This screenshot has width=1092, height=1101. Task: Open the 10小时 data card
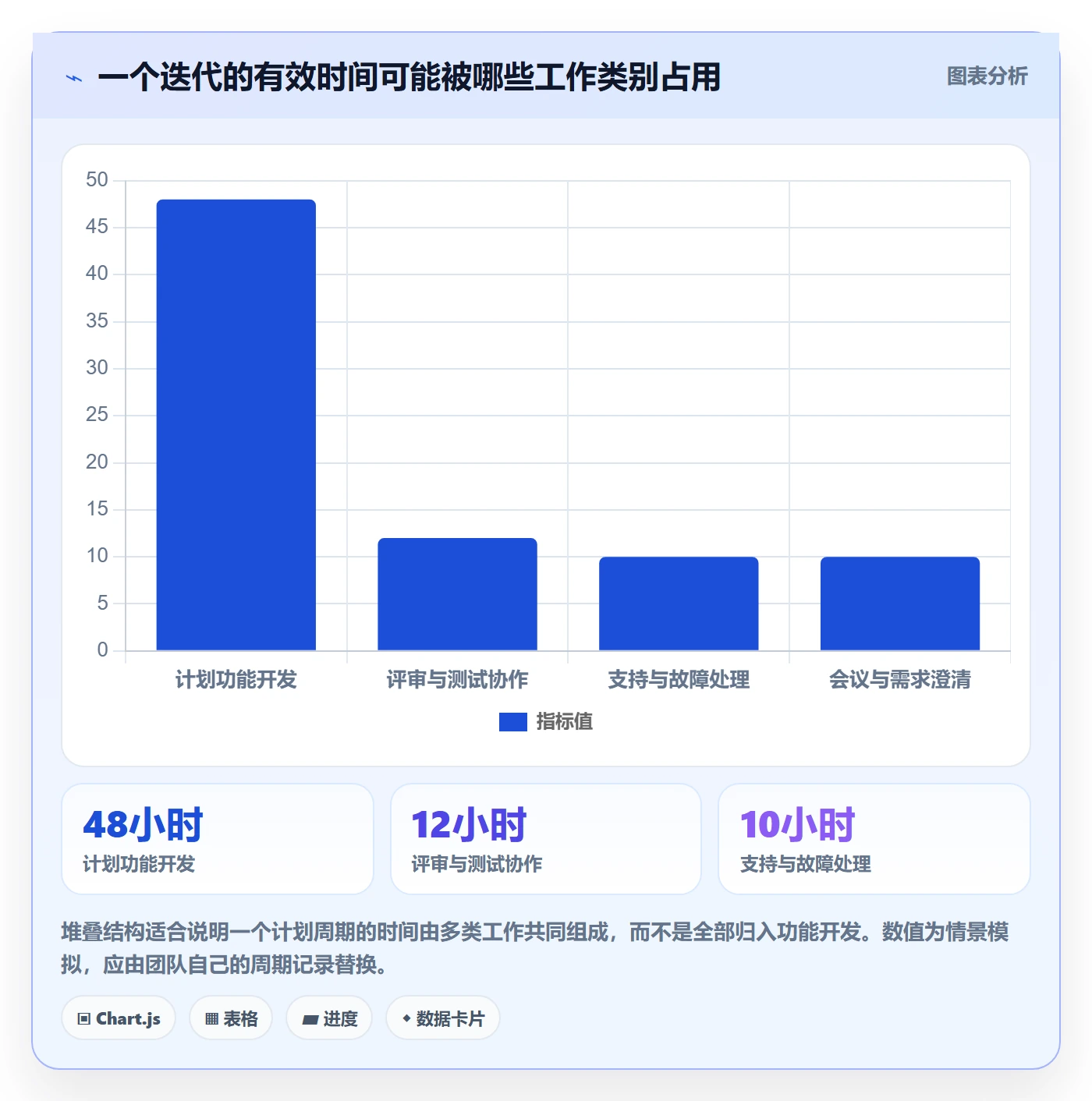874,839
